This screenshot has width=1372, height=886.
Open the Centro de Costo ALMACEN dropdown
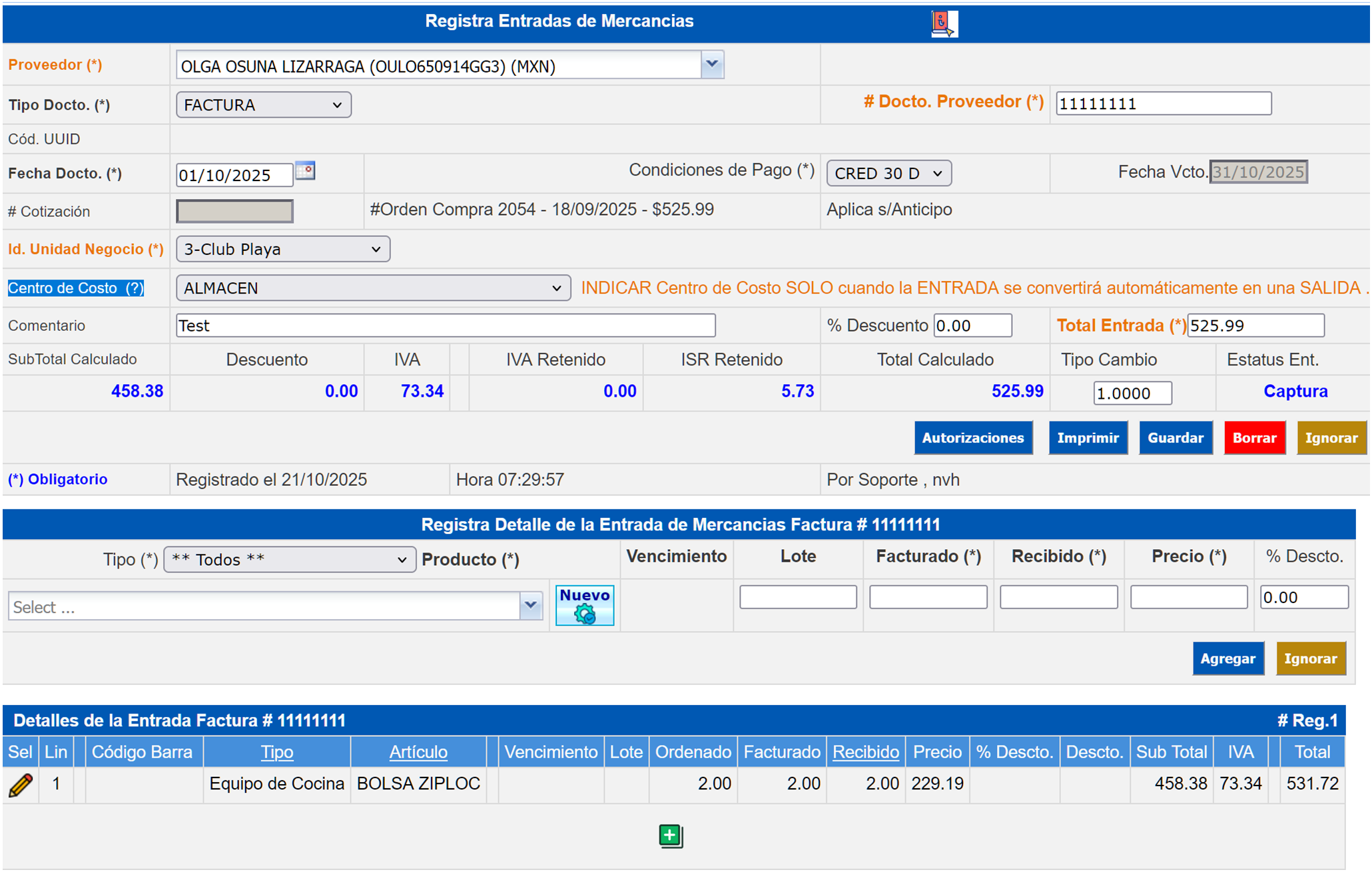coord(373,288)
